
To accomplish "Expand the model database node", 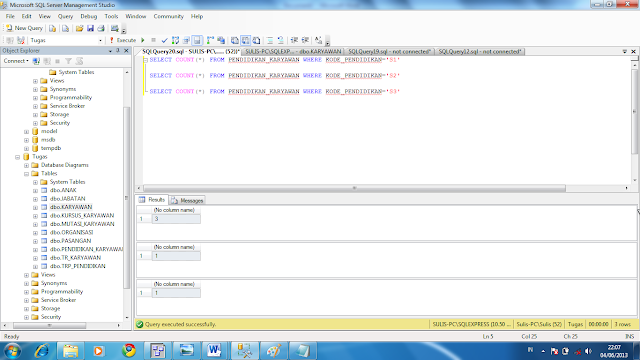I will (27, 131).
